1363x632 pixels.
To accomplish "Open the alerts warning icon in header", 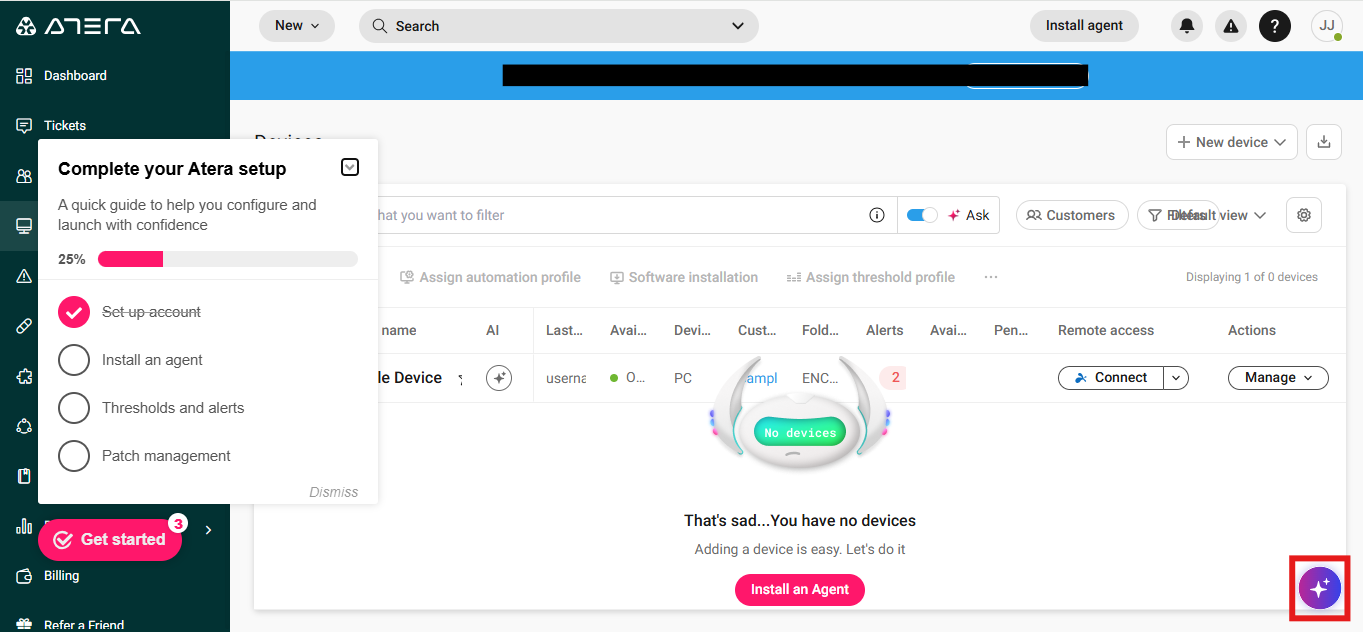I will [1231, 26].
